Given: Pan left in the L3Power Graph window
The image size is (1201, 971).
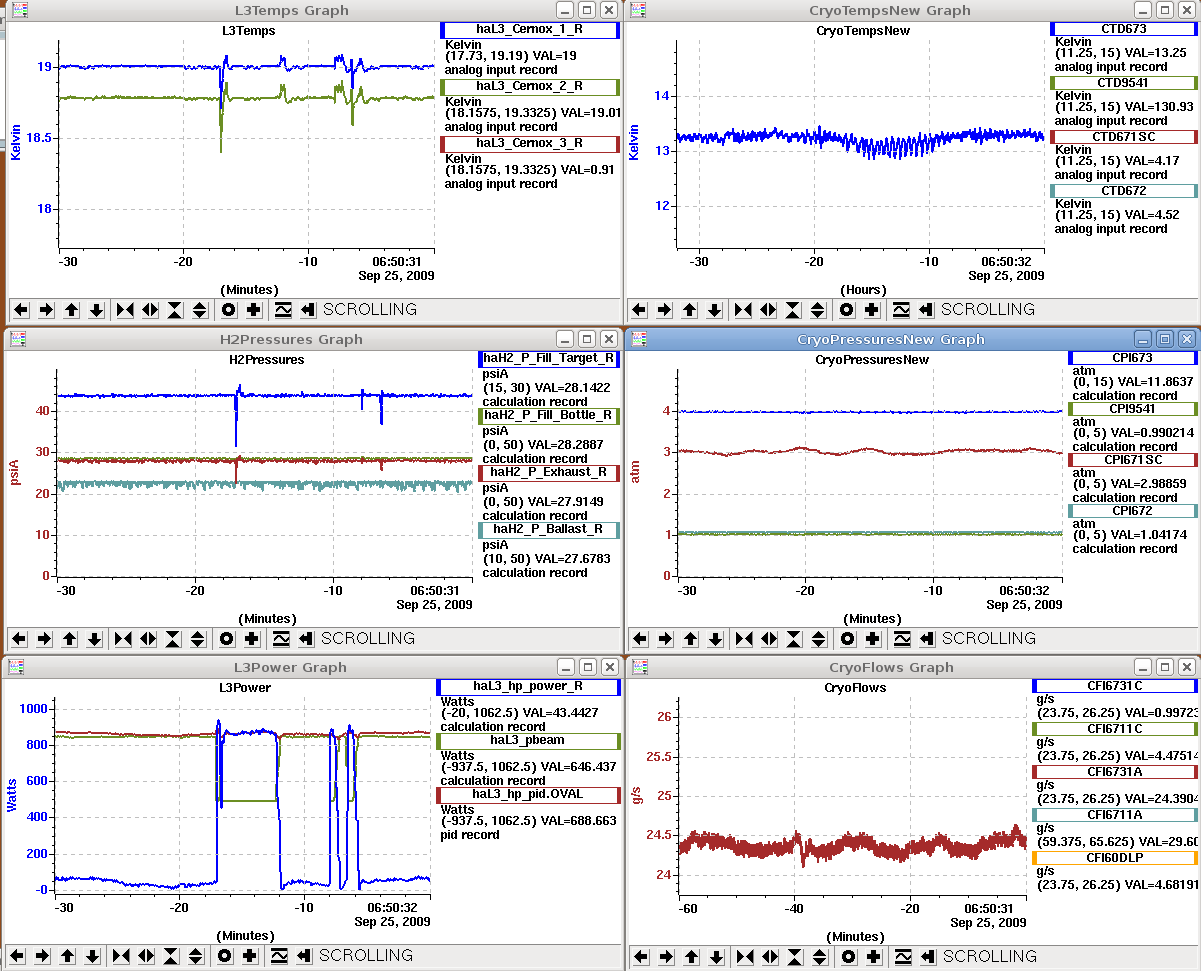Looking at the screenshot, I should (x=19, y=956).
